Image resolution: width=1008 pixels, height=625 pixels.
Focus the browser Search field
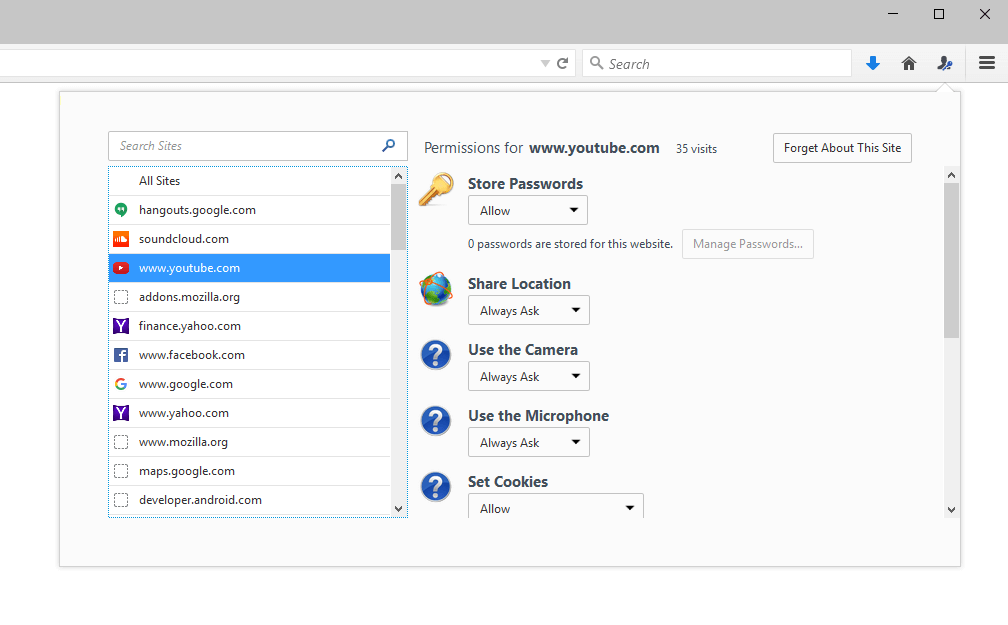tap(717, 63)
